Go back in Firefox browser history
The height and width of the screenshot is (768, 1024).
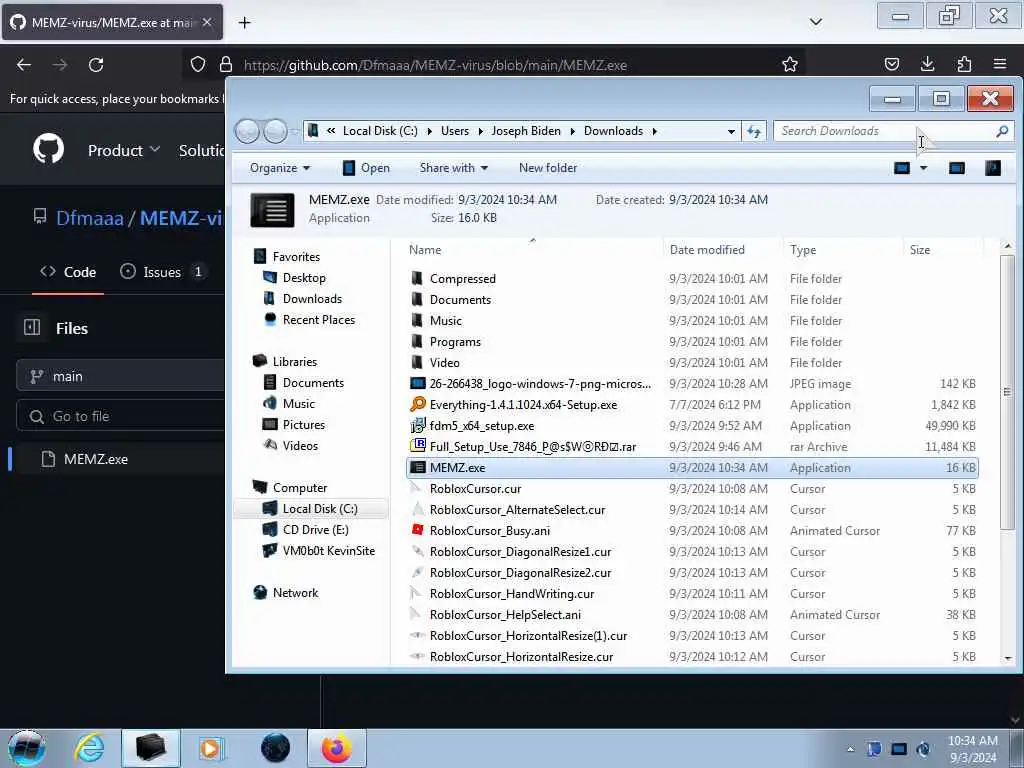pyautogui.click(x=24, y=65)
